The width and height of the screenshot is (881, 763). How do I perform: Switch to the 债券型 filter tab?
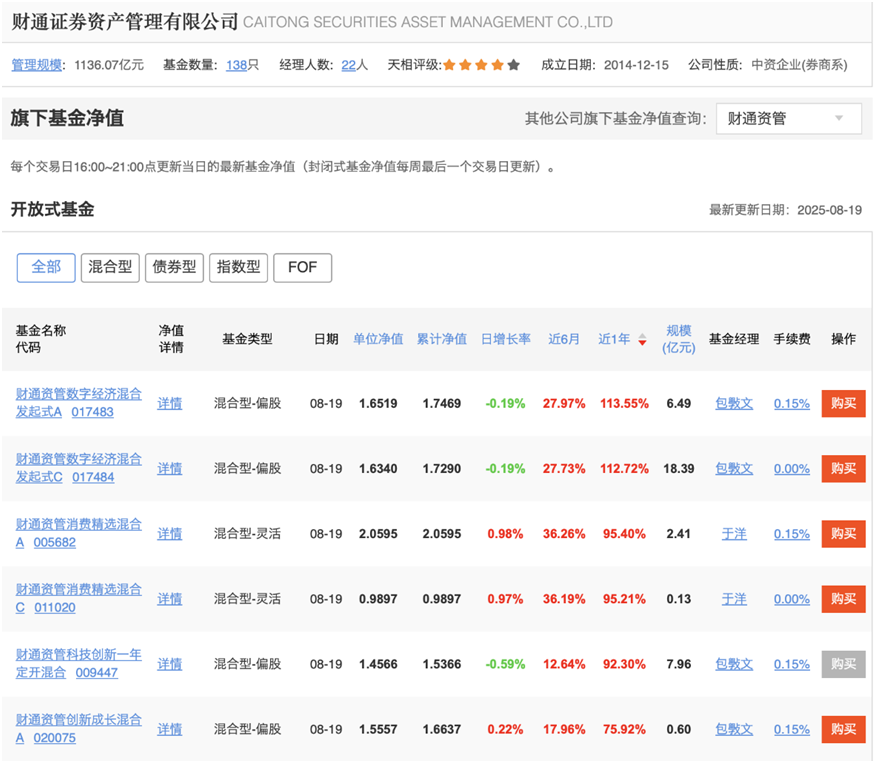(174, 267)
